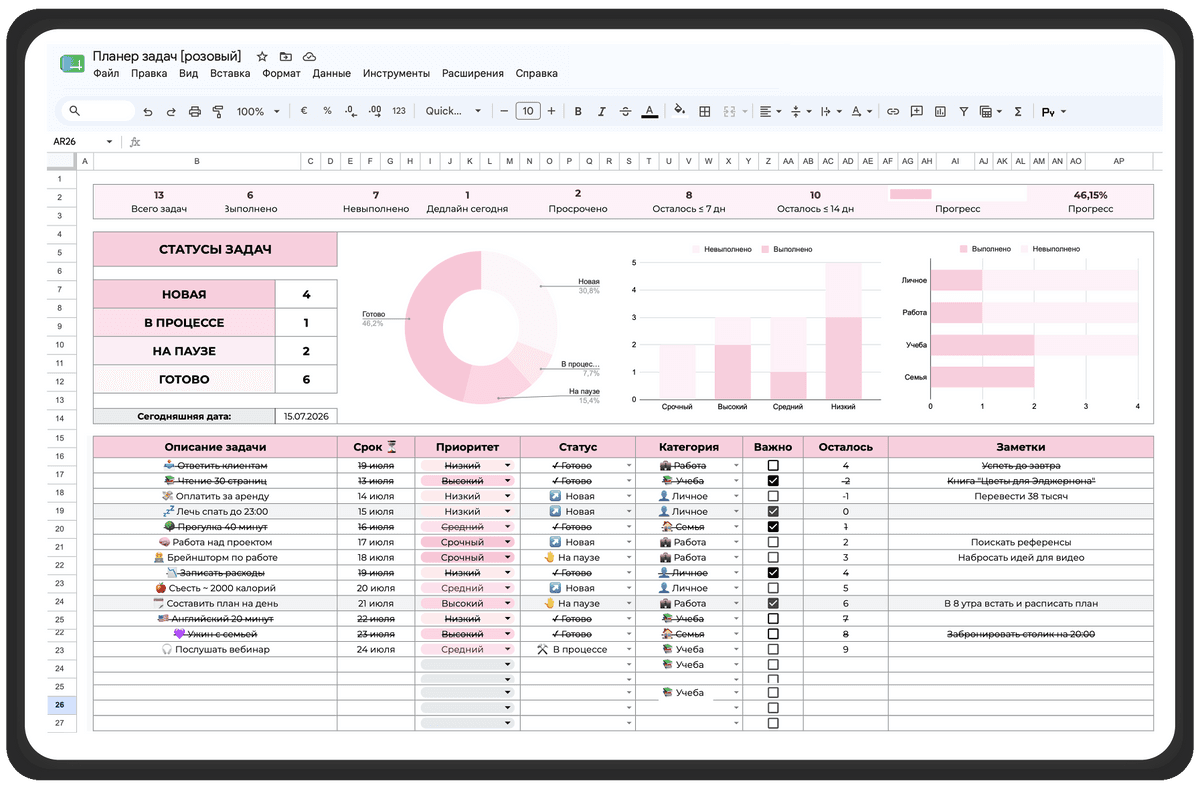Open the cell fill color bucket
This screenshot has height=789, width=1200.
[680, 111]
